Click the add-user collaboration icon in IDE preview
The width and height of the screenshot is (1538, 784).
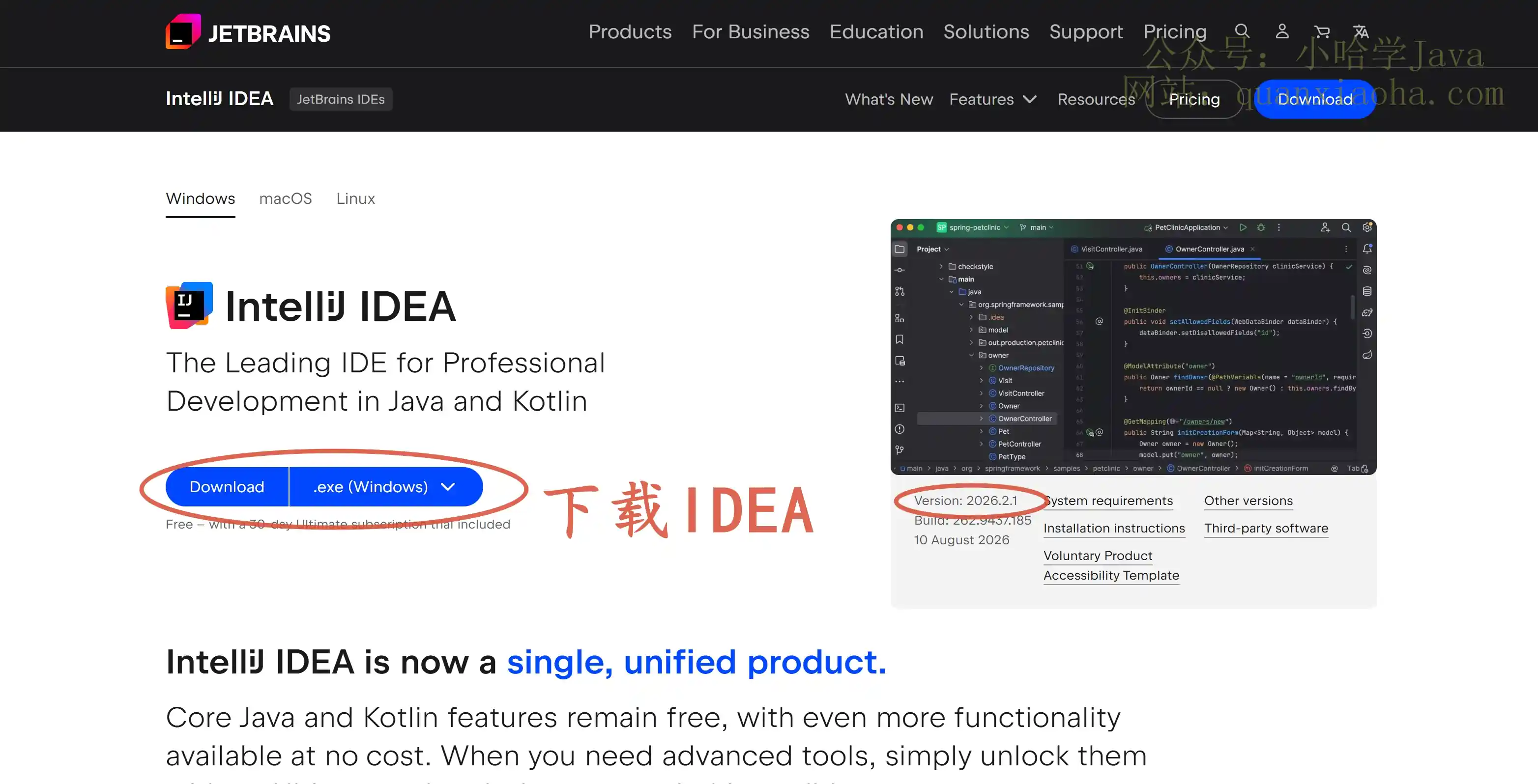[x=1325, y=227]
